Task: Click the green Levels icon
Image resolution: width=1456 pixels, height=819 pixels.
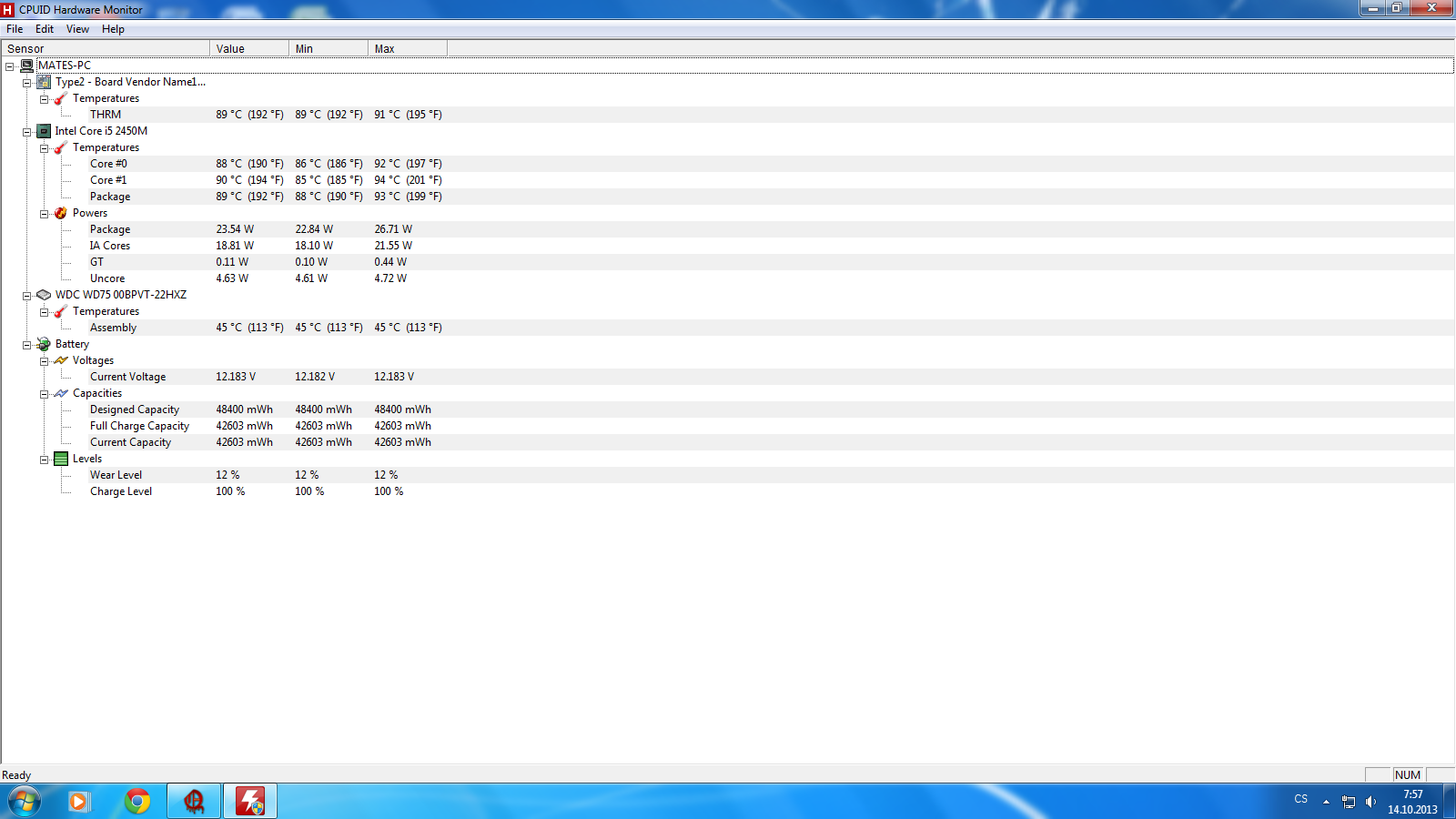Action: [x=61, y=459]
